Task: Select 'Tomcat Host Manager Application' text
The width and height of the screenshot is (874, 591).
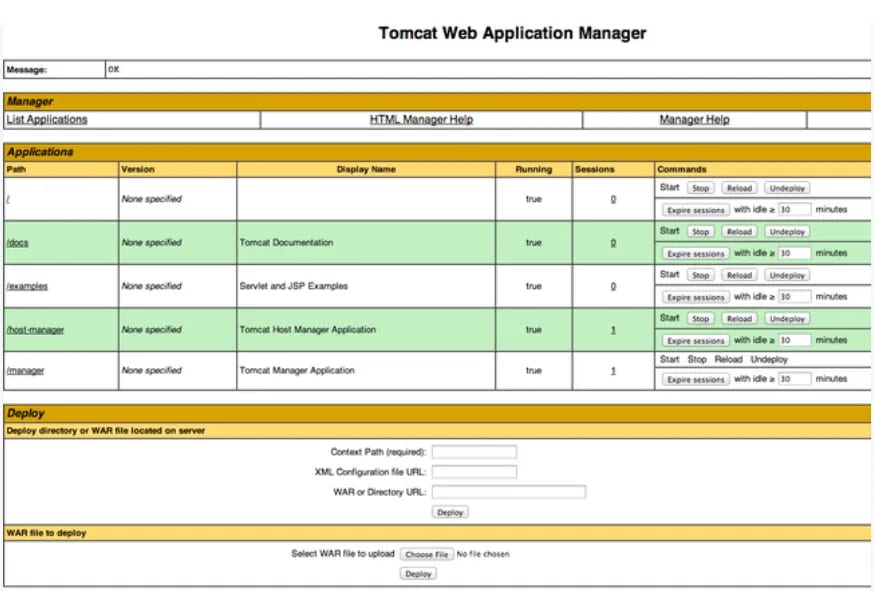Action: (x=308, y=330)
